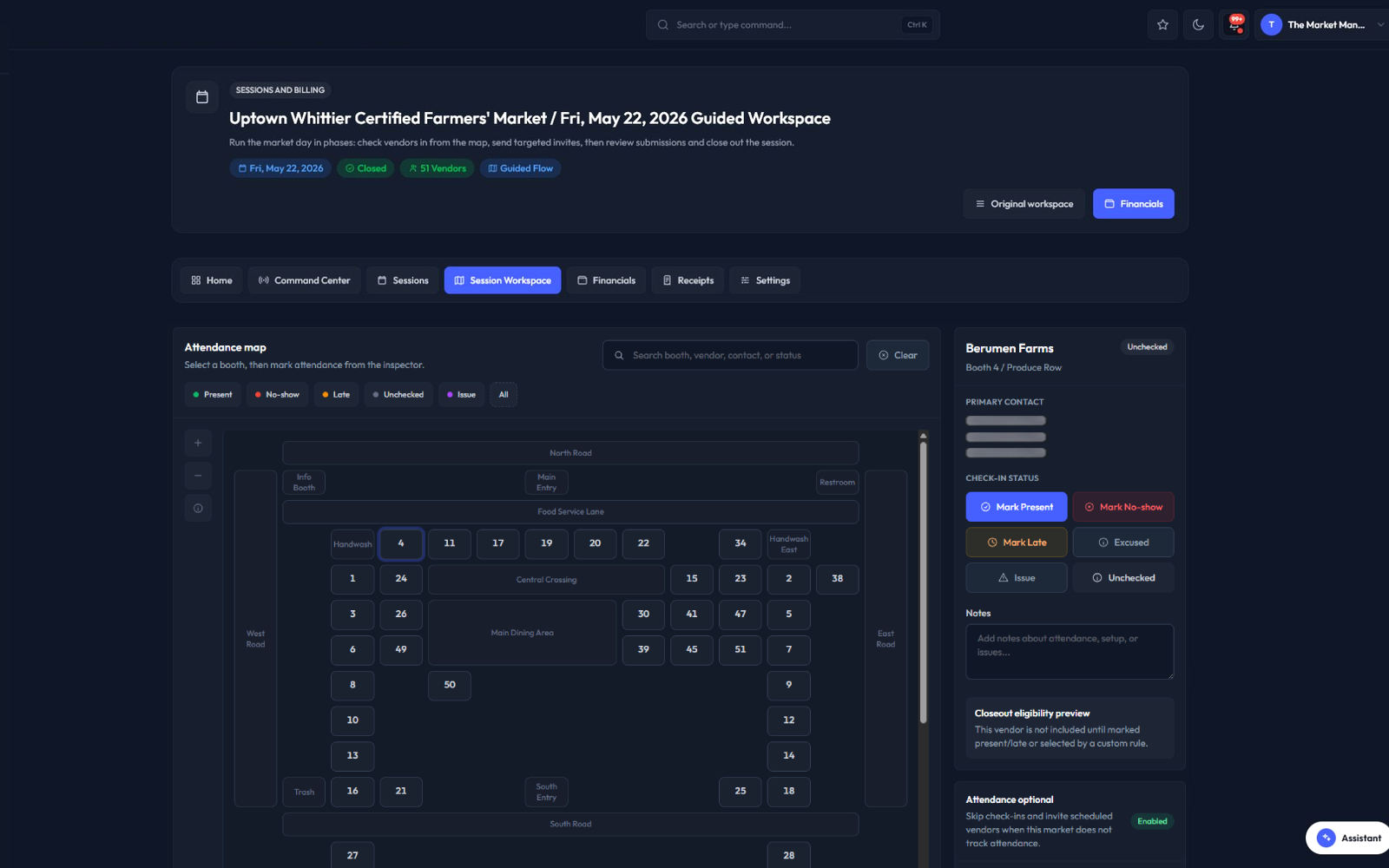1389x868 pixels.
Task: Click the attendance Notes text area
Action: pyautogui.click(x=1070, y=652)
